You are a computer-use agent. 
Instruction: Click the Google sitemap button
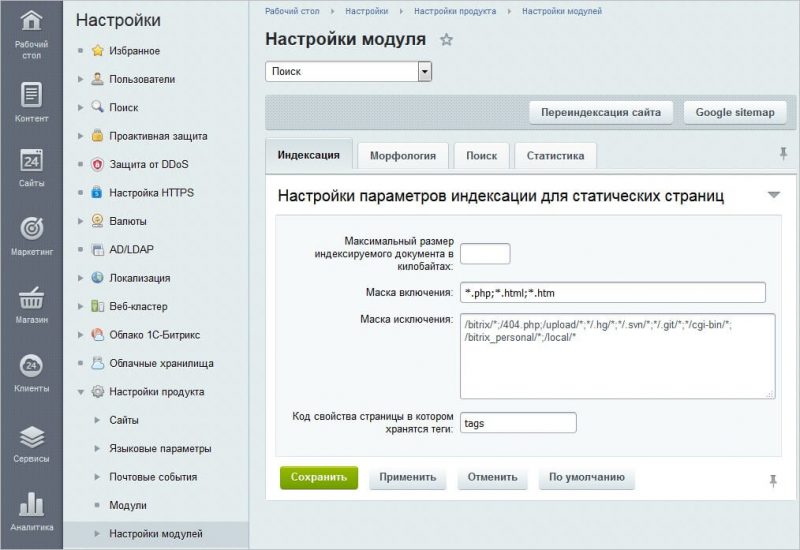pyautogui.click(x=734, y=112)
